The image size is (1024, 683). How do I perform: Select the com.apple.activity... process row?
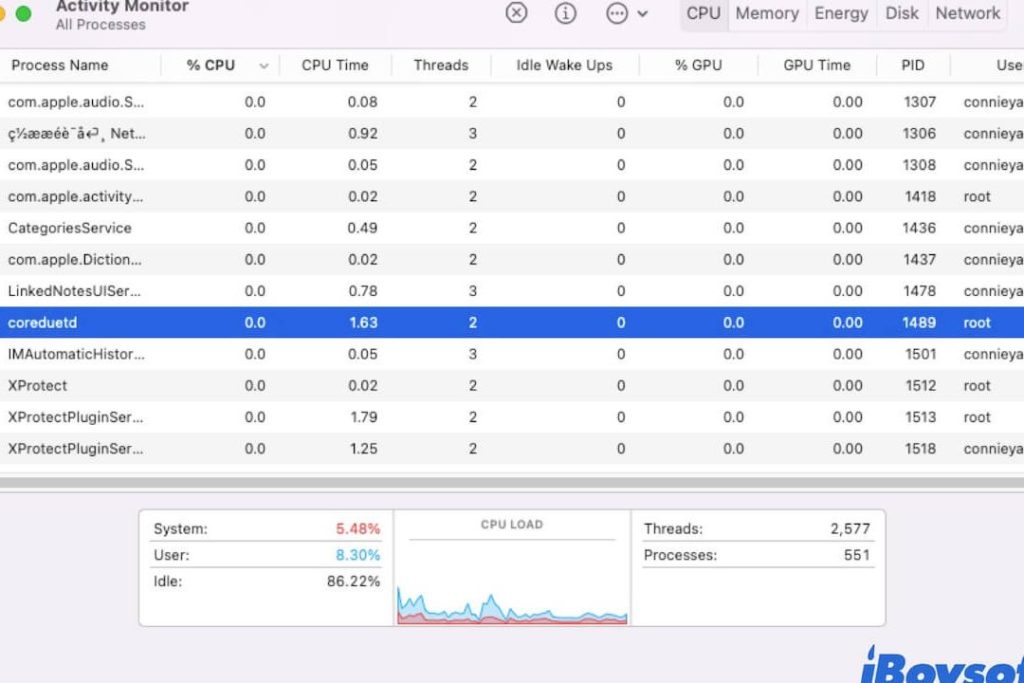512,197
